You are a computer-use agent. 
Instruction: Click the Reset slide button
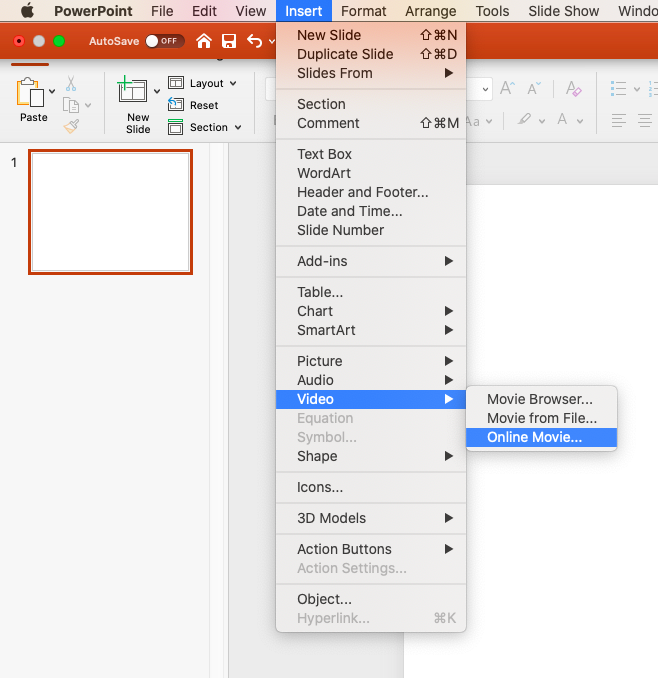(x=193, y=105)
